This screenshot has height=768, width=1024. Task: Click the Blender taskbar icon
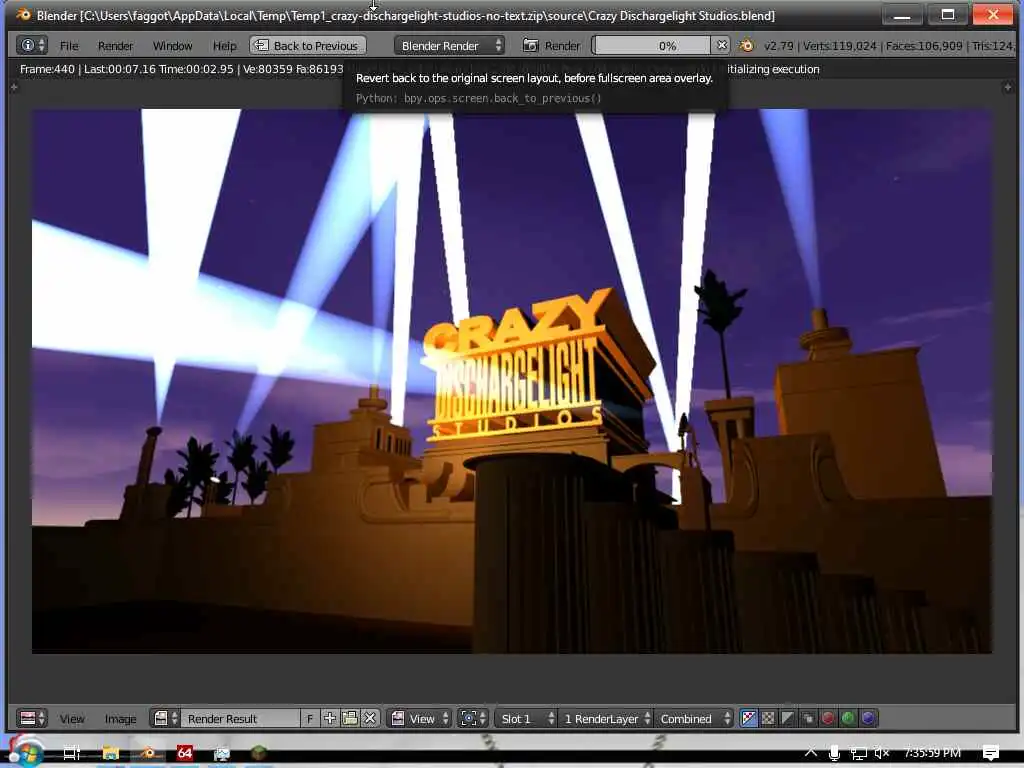tap(149, 753)
